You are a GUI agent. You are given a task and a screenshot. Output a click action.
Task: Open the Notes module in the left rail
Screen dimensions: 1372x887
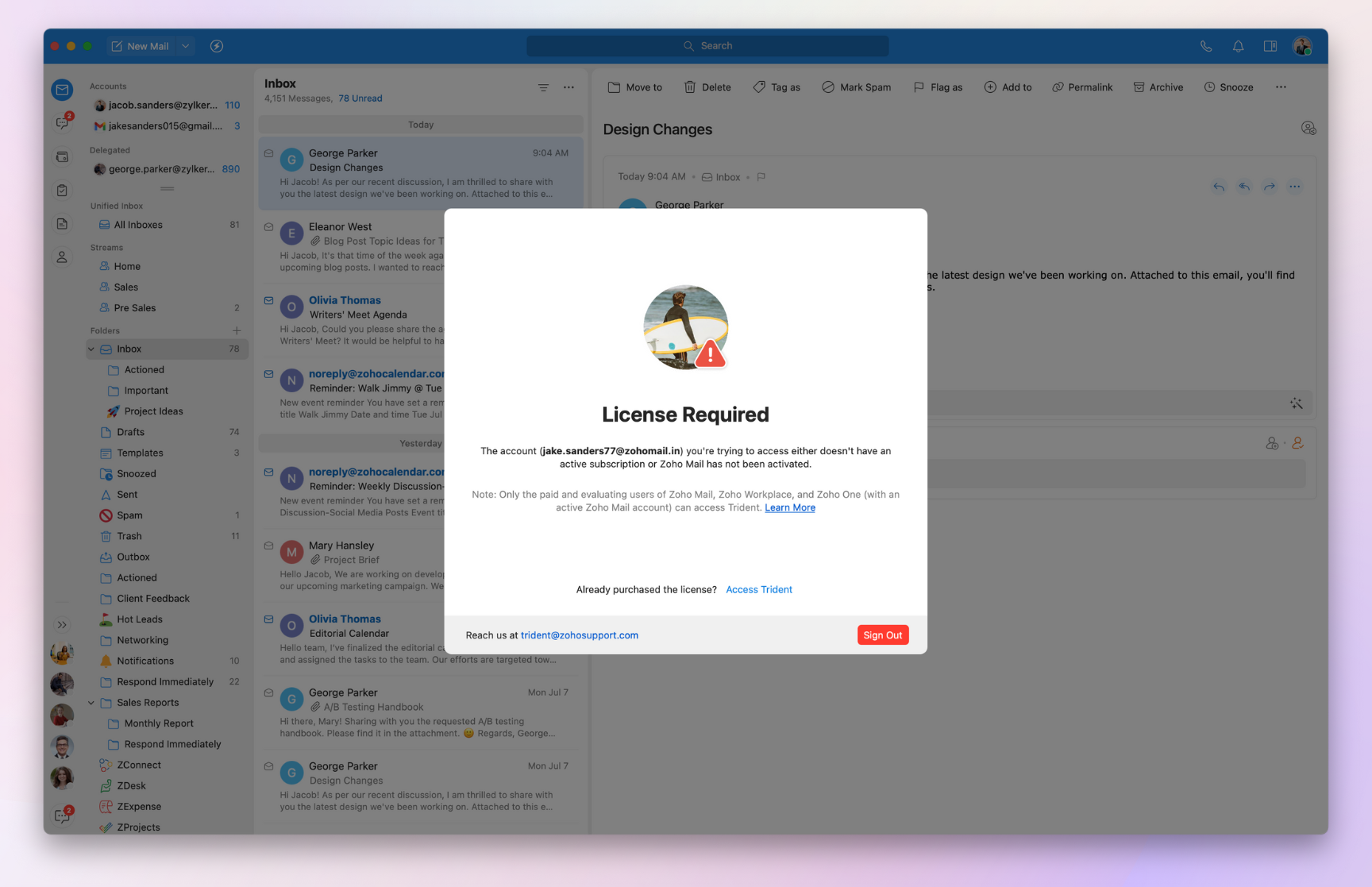tap(62, 224)
